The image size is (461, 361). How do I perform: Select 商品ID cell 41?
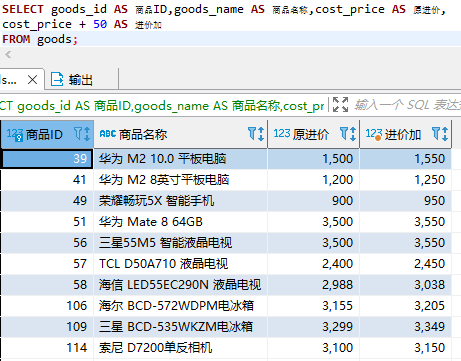[x=47, y=180]
